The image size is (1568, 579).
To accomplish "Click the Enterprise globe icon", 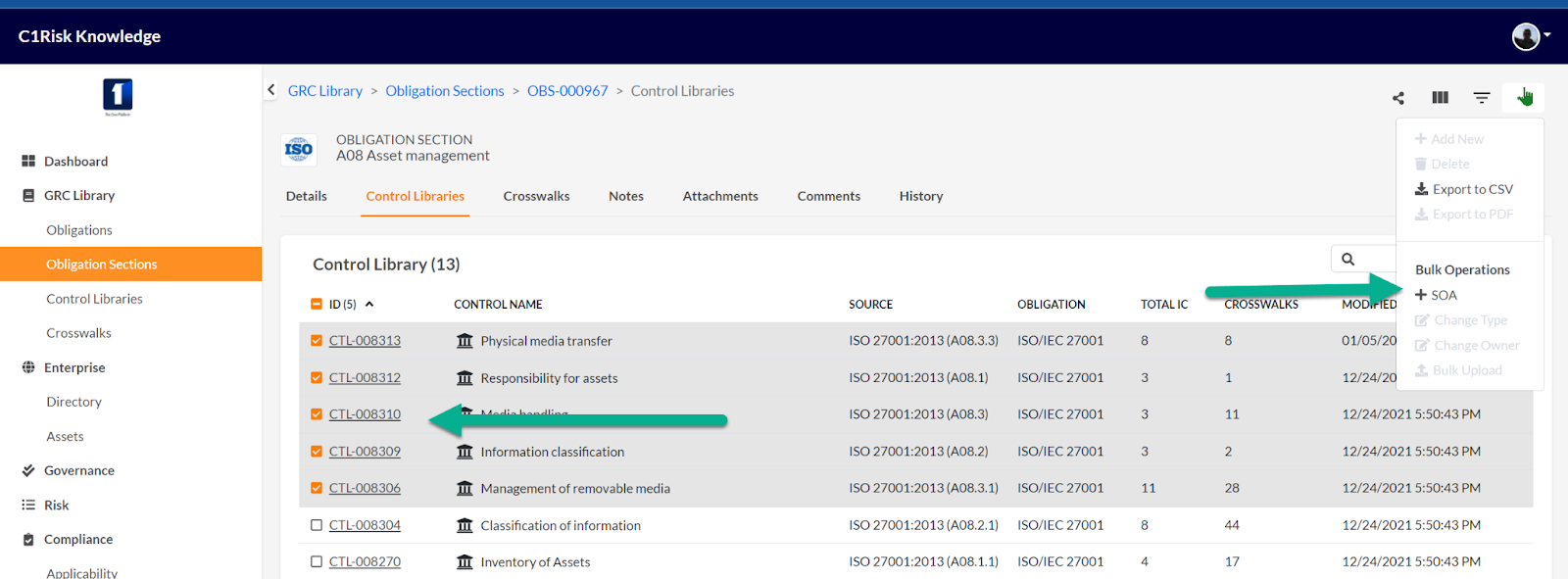I will (x=28, y=367).
